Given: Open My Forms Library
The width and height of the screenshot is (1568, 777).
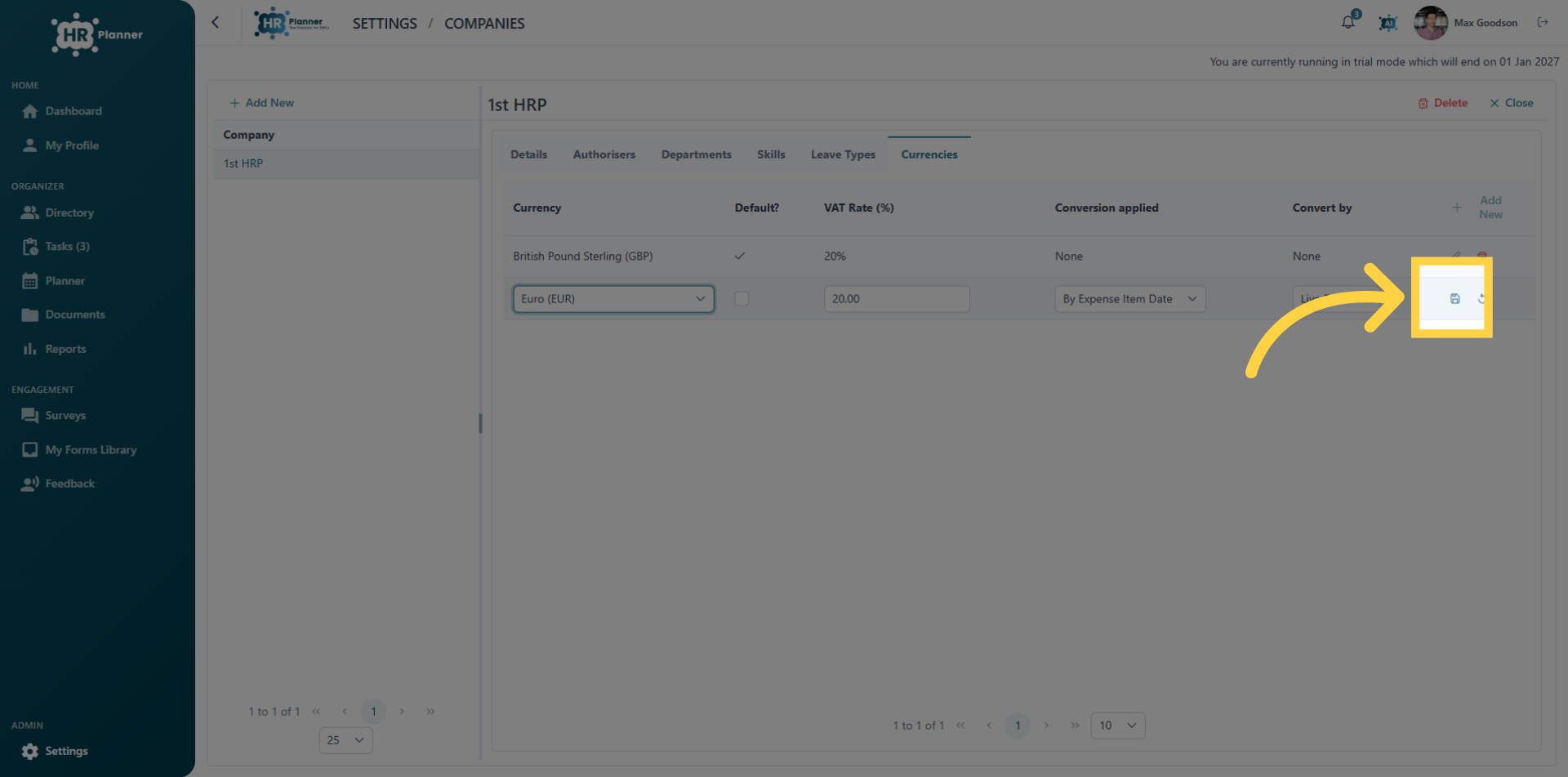Looking at the screenshot, I should tap(91, 450).
